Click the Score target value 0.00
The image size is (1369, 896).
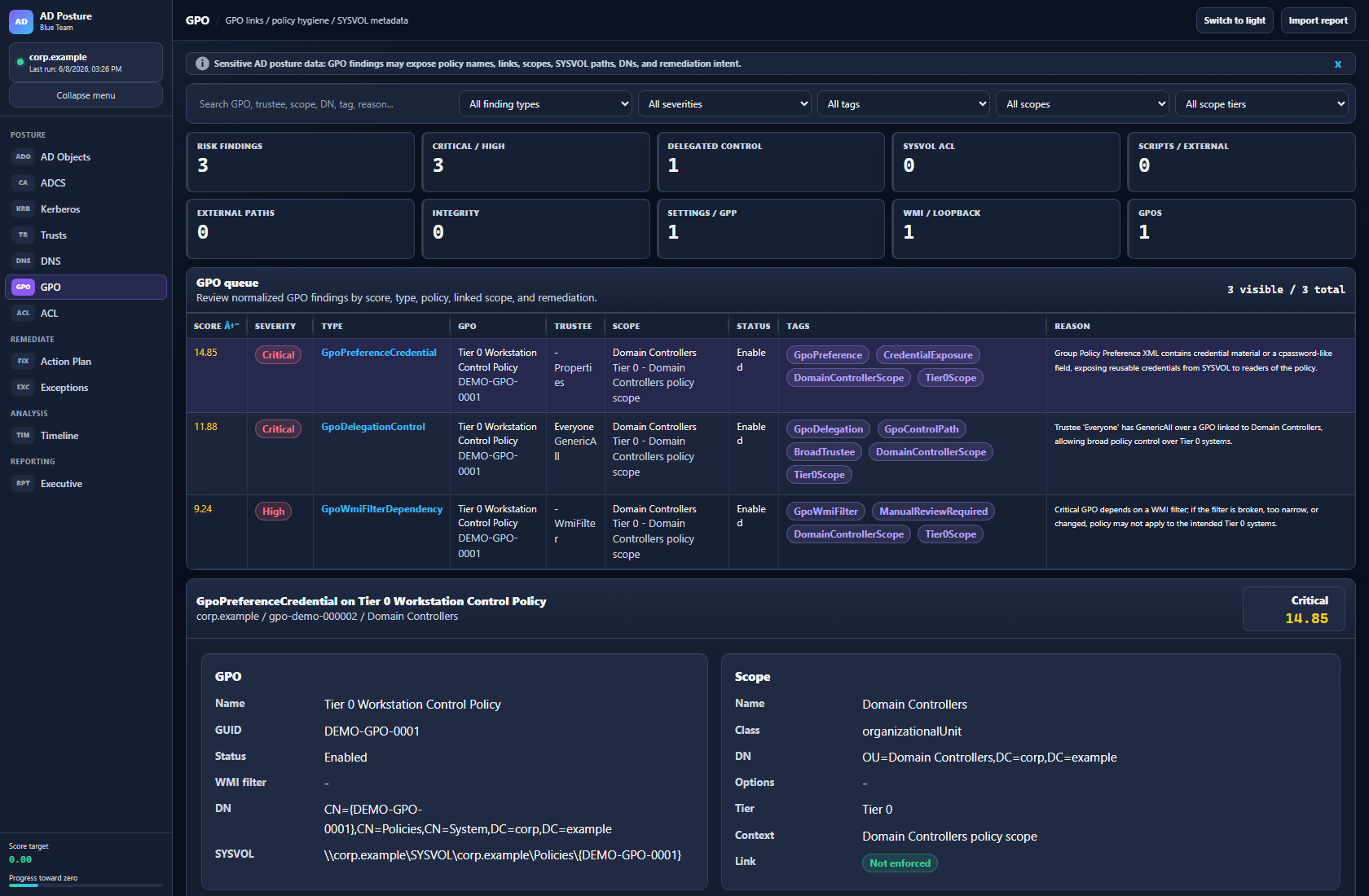20,859
